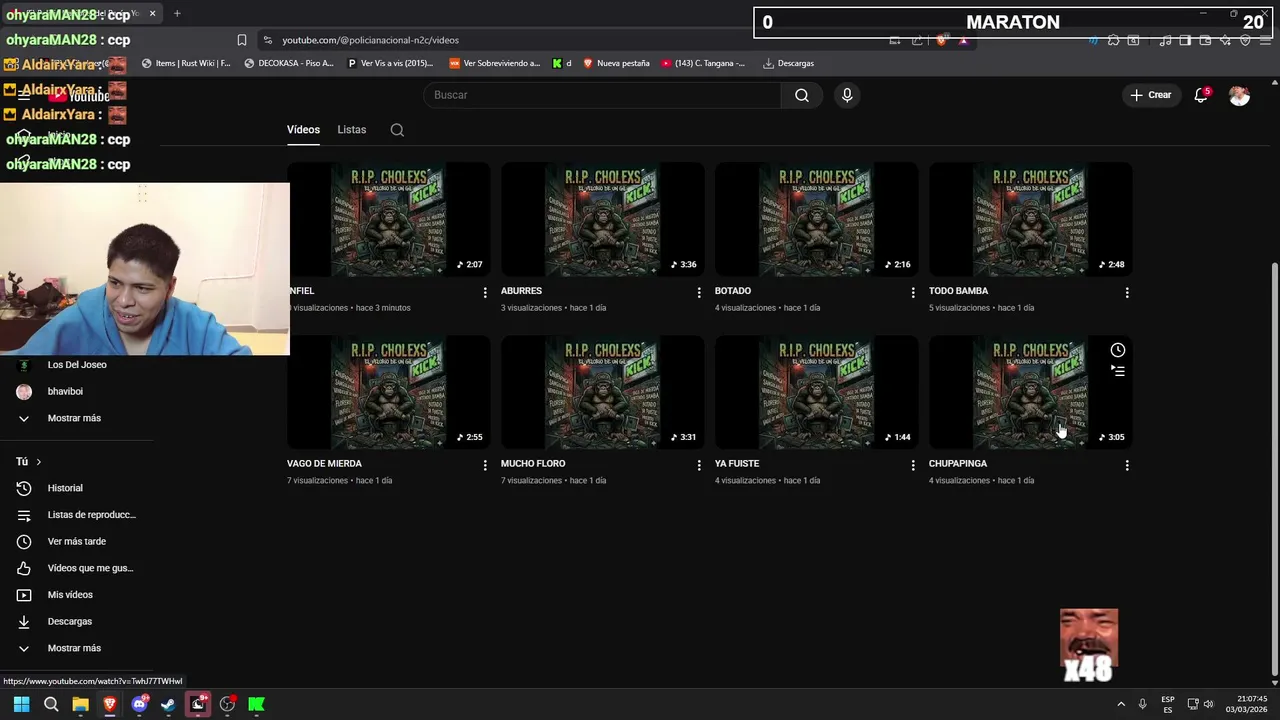This screenshot has height=720, width=1280.
Task: Open Ver Vis a vis bookmark
Action: [390, 63]
